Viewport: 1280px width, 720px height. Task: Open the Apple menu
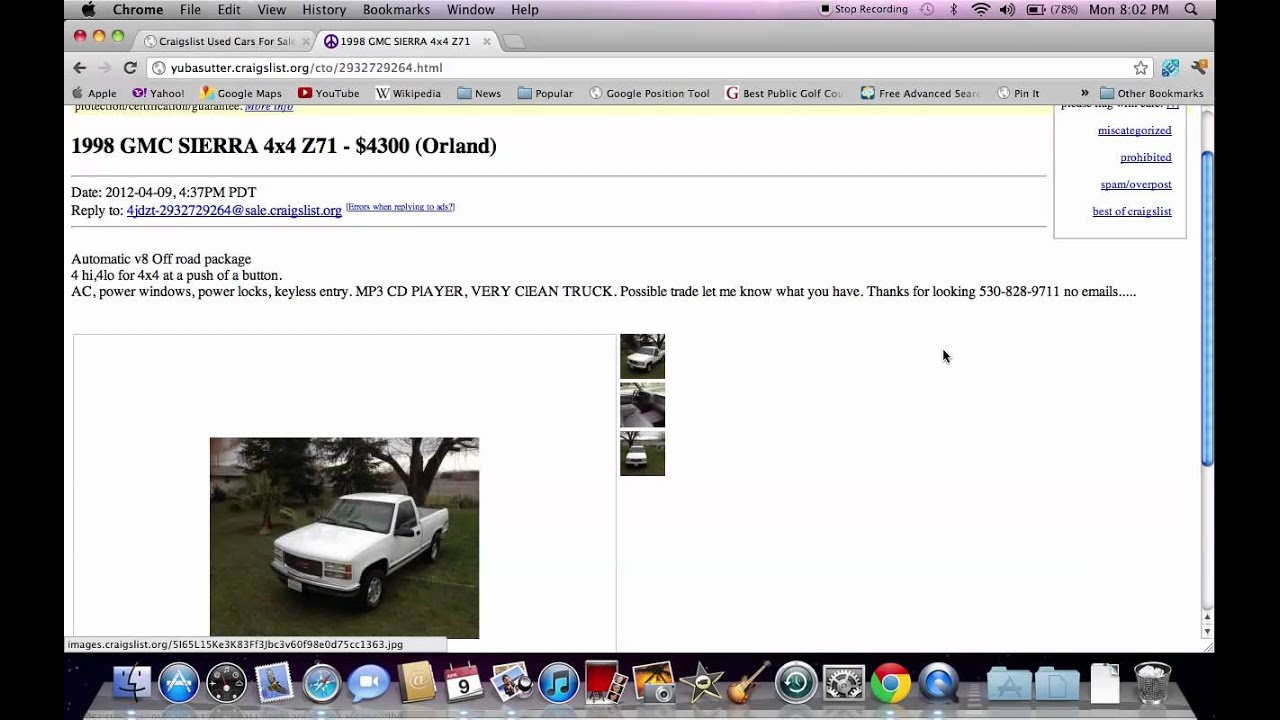pyautogui.click(x=88, y=9)
